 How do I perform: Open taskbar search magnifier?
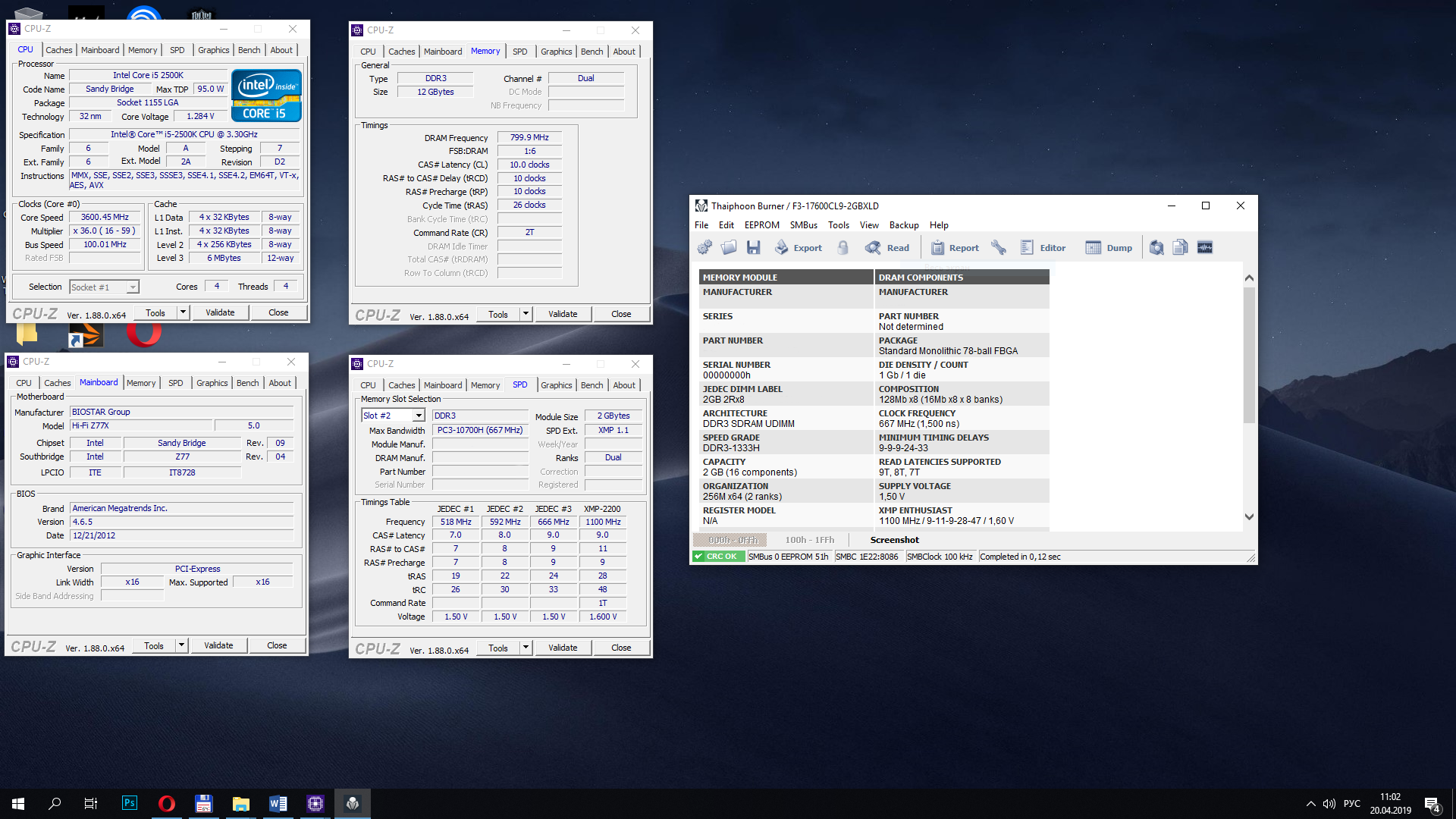55,803
